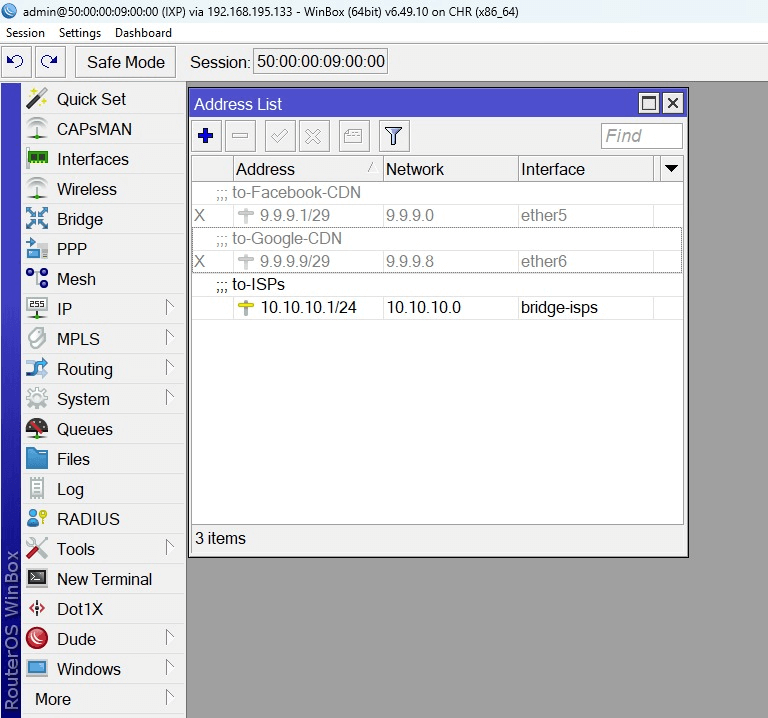Click the Find search field
Image resolution: width=768 pixels, height=718 pixels.
click(x=641, y=136)
